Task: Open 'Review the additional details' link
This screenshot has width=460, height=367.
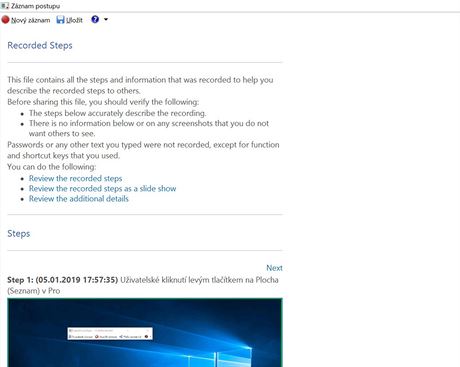Action: coord(79,199)
